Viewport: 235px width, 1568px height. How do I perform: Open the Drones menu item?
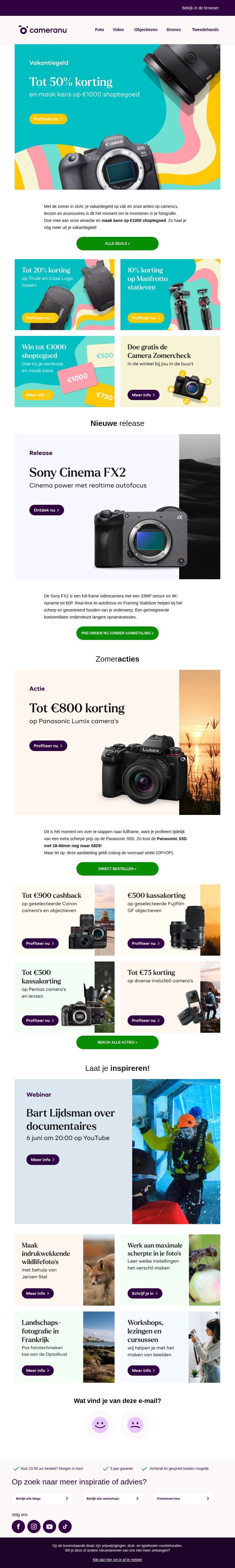coord(174,30)
